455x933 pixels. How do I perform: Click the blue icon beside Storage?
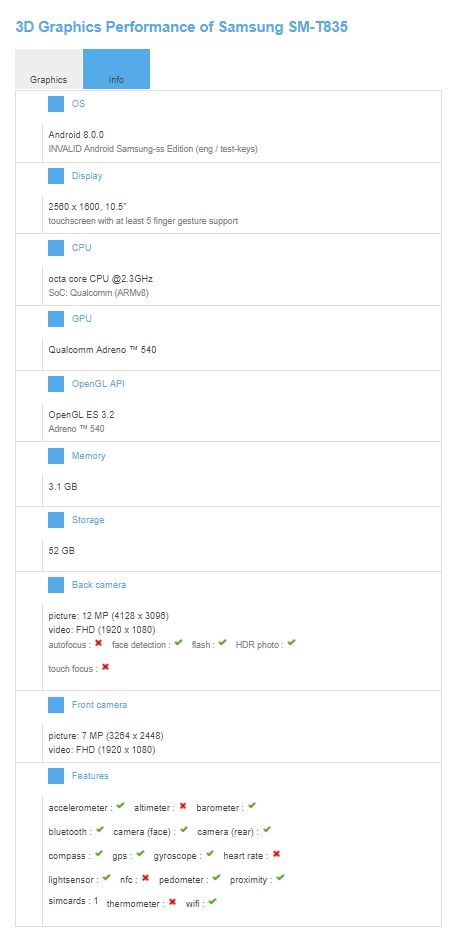[56, 520]
